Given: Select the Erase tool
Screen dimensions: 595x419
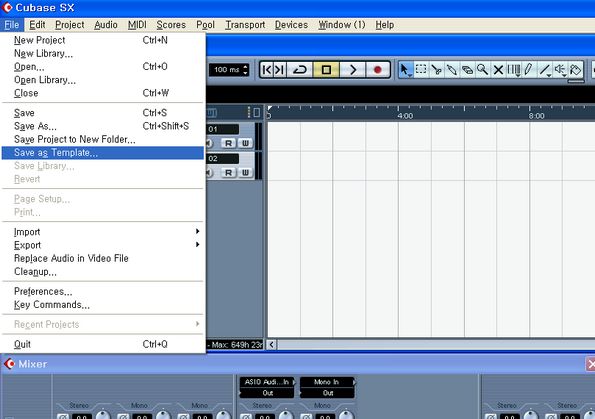Looking at the screenshot, I should 467,69.
